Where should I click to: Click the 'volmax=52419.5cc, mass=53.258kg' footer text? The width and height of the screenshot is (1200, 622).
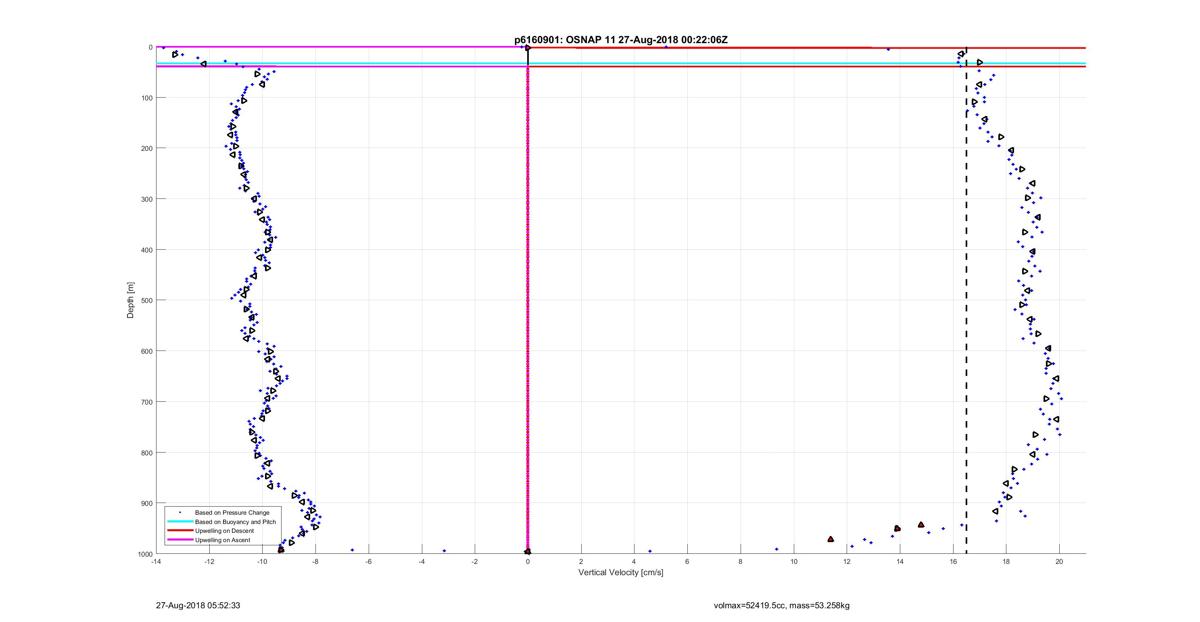pyautogui.click(x=782, y=605)
